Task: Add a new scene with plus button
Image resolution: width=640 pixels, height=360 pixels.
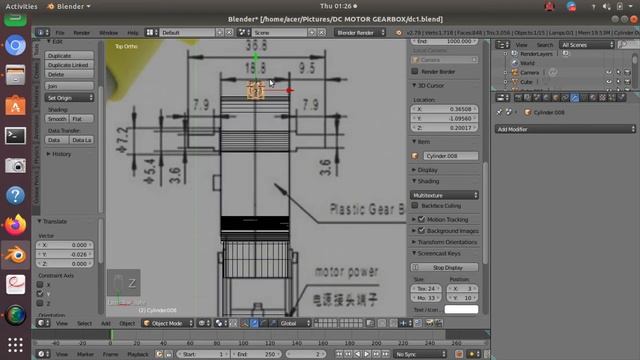Action: 312,32
